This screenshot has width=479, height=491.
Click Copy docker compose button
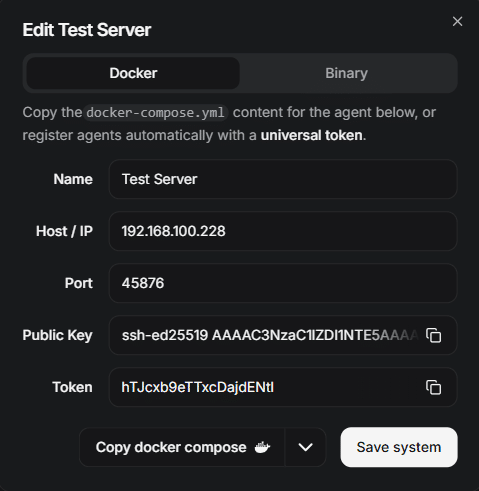pos(182,447)
